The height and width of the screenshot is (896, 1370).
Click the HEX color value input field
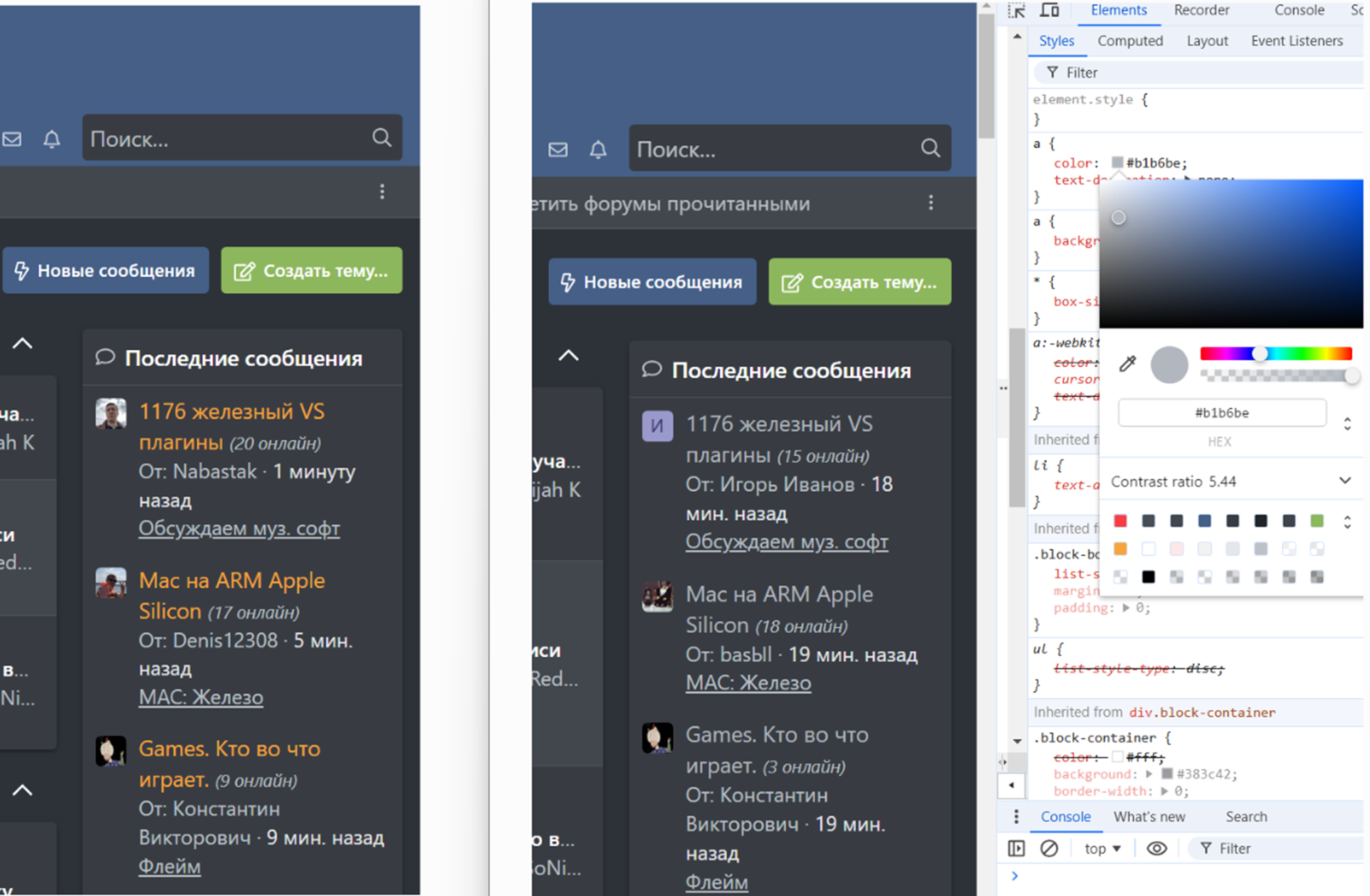(x=1222, y=413)
